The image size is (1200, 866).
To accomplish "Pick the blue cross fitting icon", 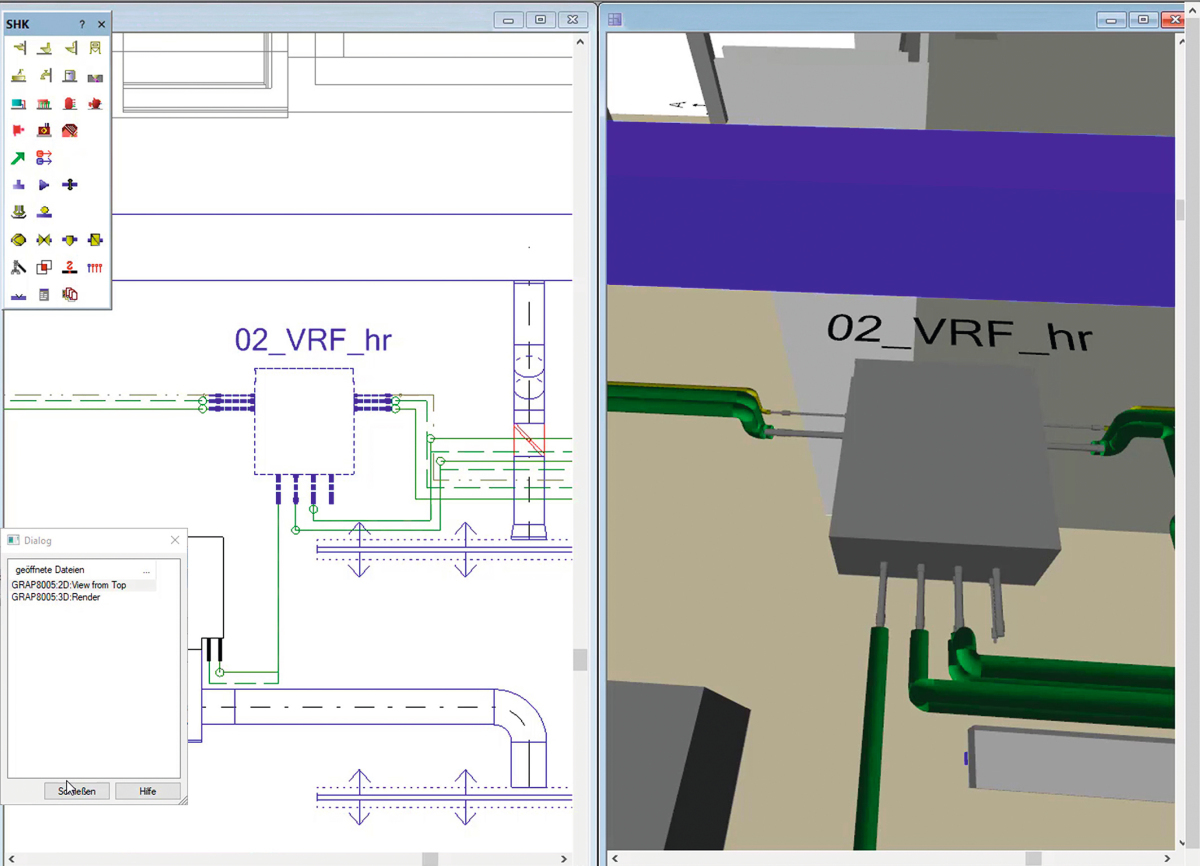I will click(69, 185).
